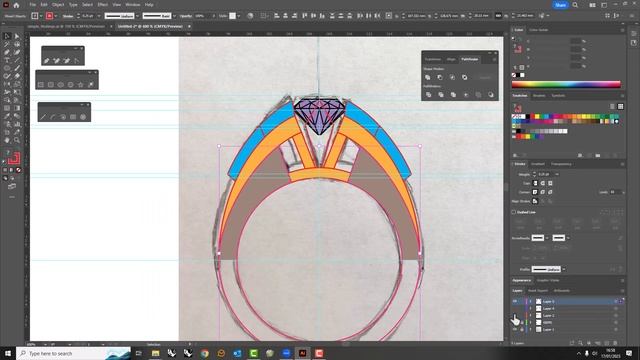Open fill color dropdown in control bar

click(41, 16)
